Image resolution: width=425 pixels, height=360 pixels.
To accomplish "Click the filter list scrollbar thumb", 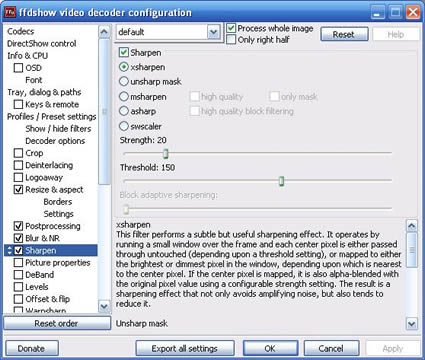I will pyautogui.click(x=104, y=111).
